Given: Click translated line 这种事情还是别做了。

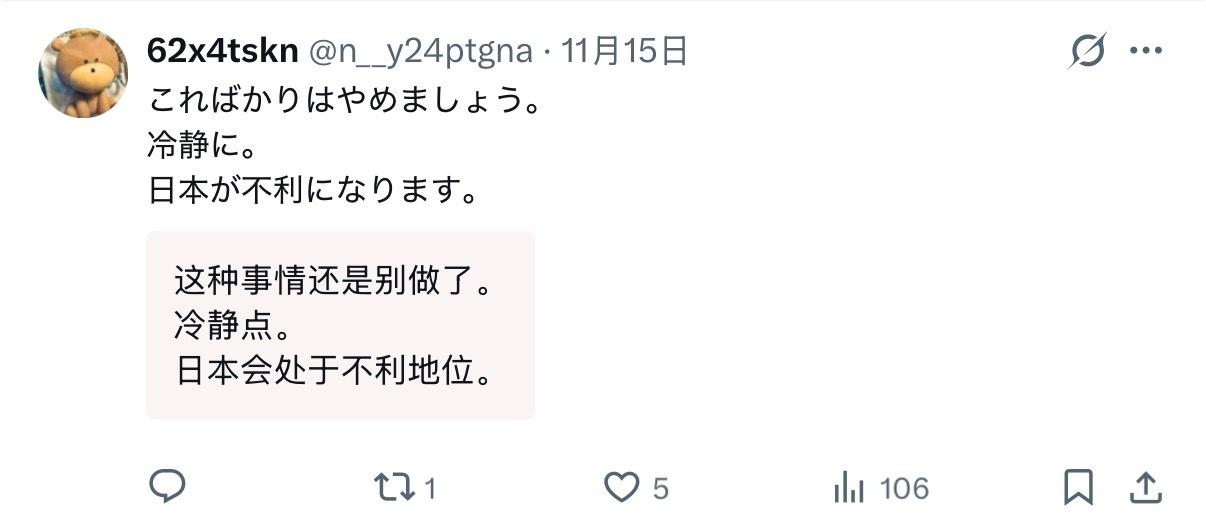Looking at the screenshot, I should 335,281.
